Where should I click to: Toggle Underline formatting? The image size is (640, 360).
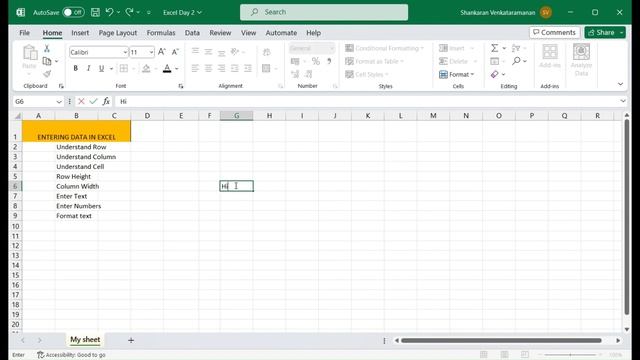(x=101, y=69)
